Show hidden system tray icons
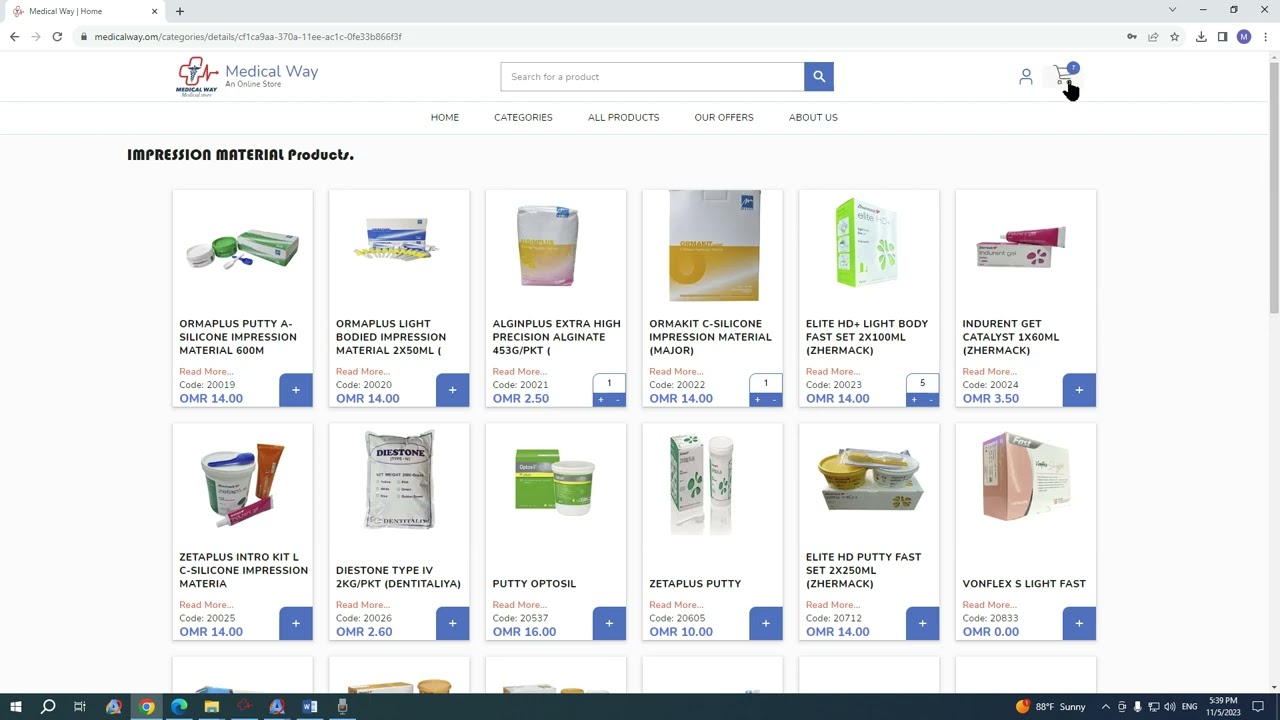 tap(1105, 706)
